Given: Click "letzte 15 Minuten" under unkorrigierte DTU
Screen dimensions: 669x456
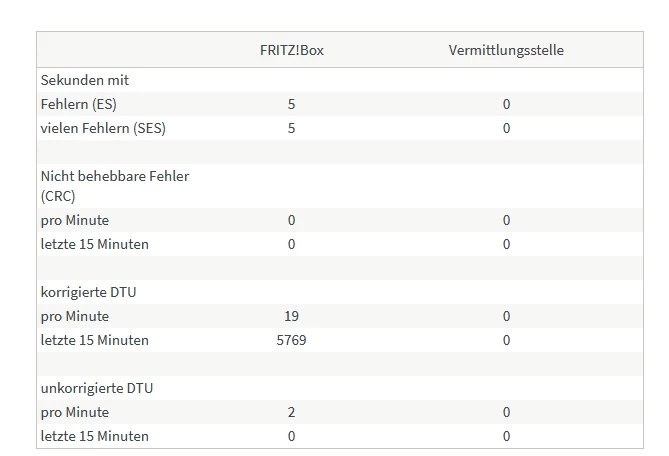Looking at the screenshot, I should coord(94,436).
